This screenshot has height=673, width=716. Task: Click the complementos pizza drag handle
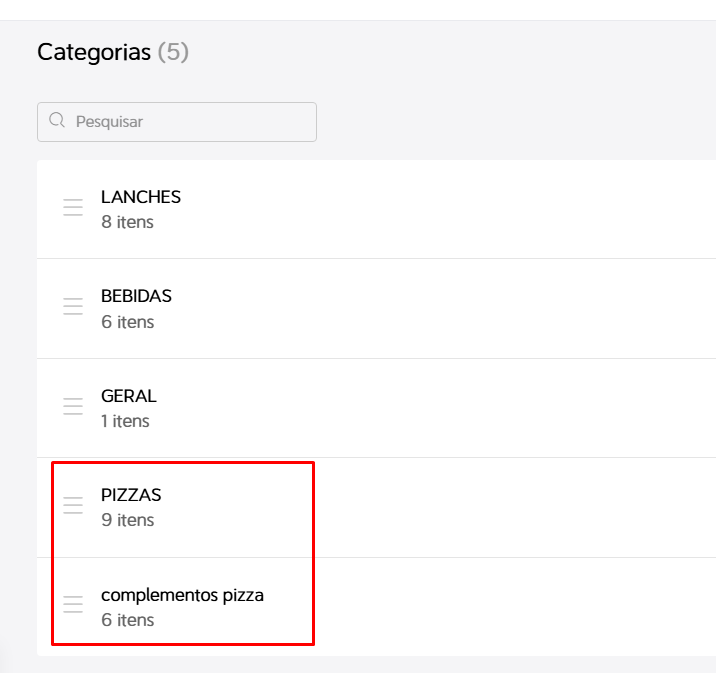point(73,605)
